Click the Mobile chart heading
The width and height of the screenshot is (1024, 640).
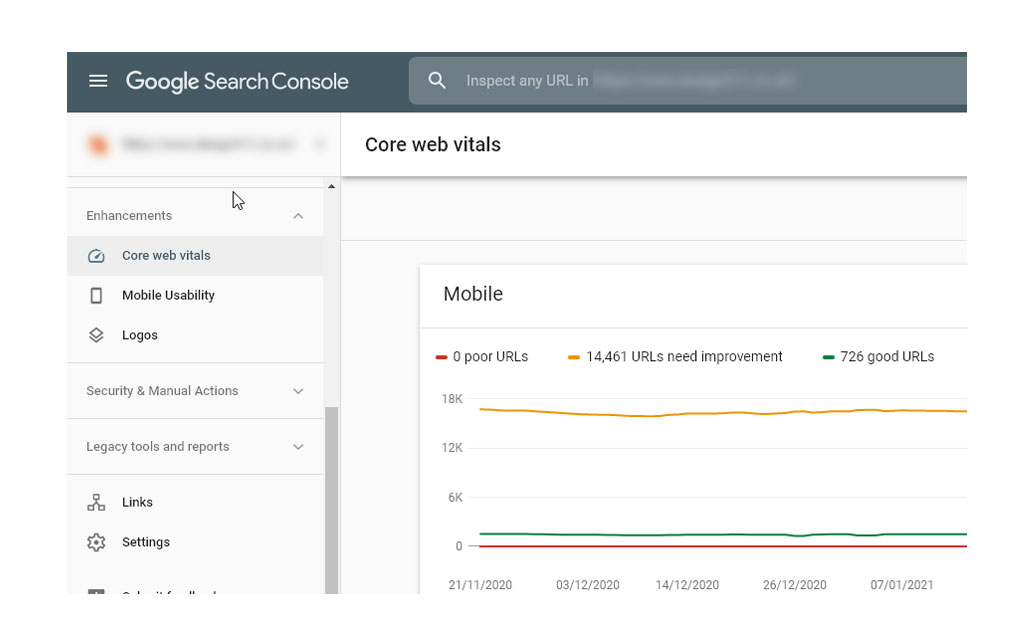tap(473, 294)
